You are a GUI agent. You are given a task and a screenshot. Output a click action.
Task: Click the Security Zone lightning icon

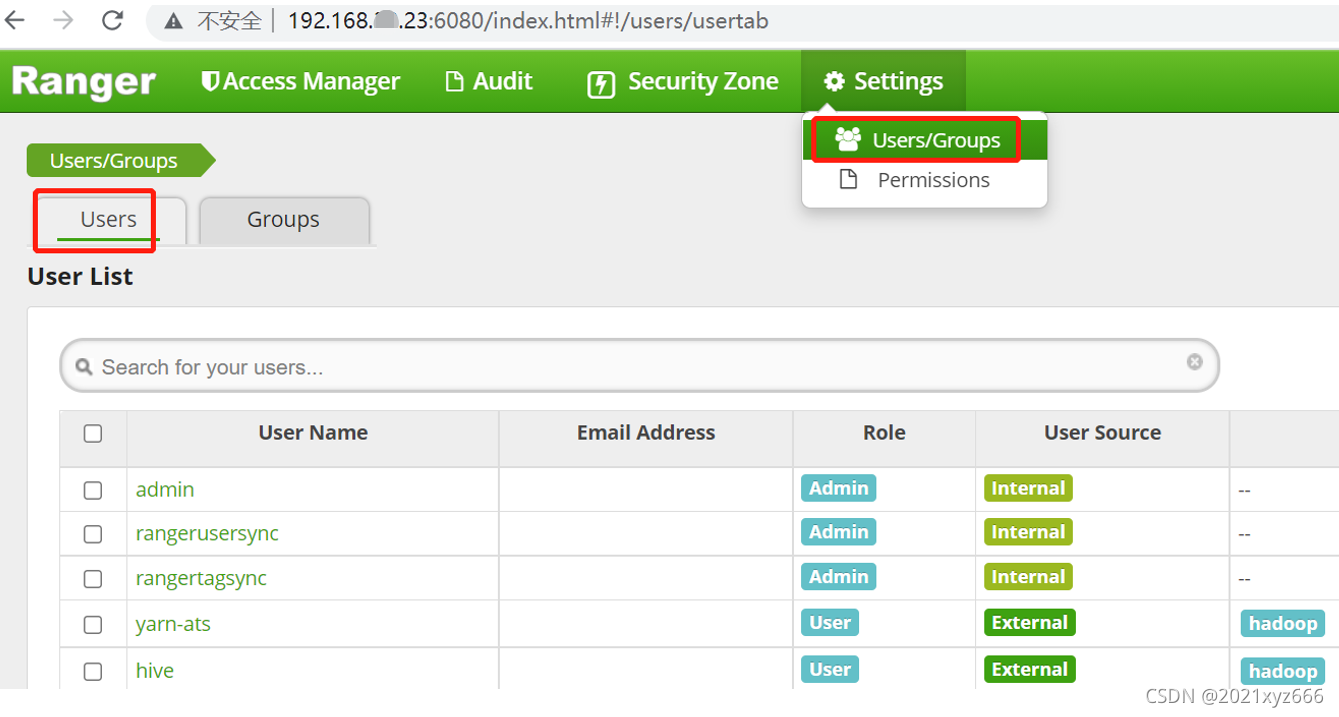tap(601, 81)
